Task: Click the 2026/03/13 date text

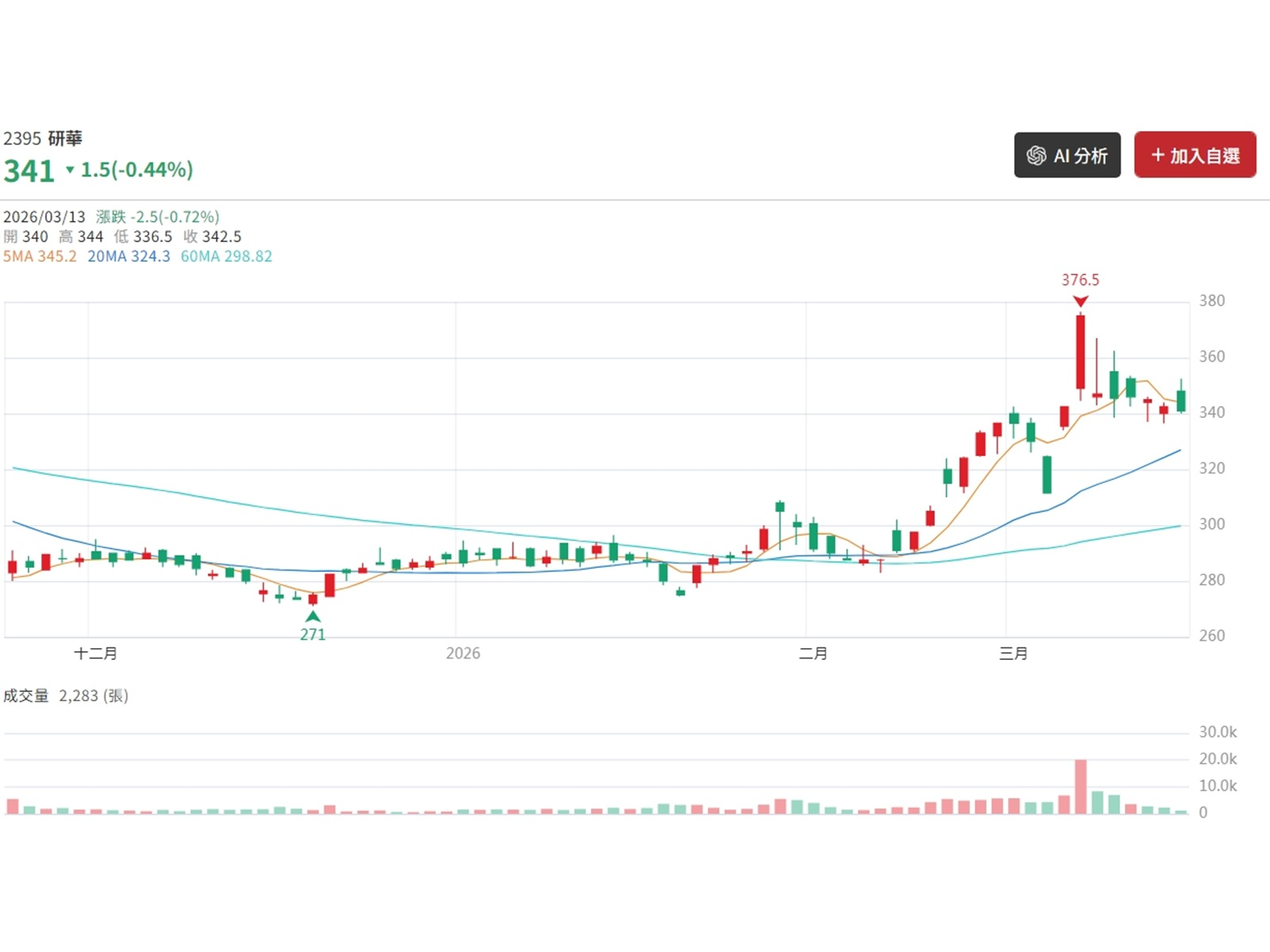Action: tap(44, 217)
